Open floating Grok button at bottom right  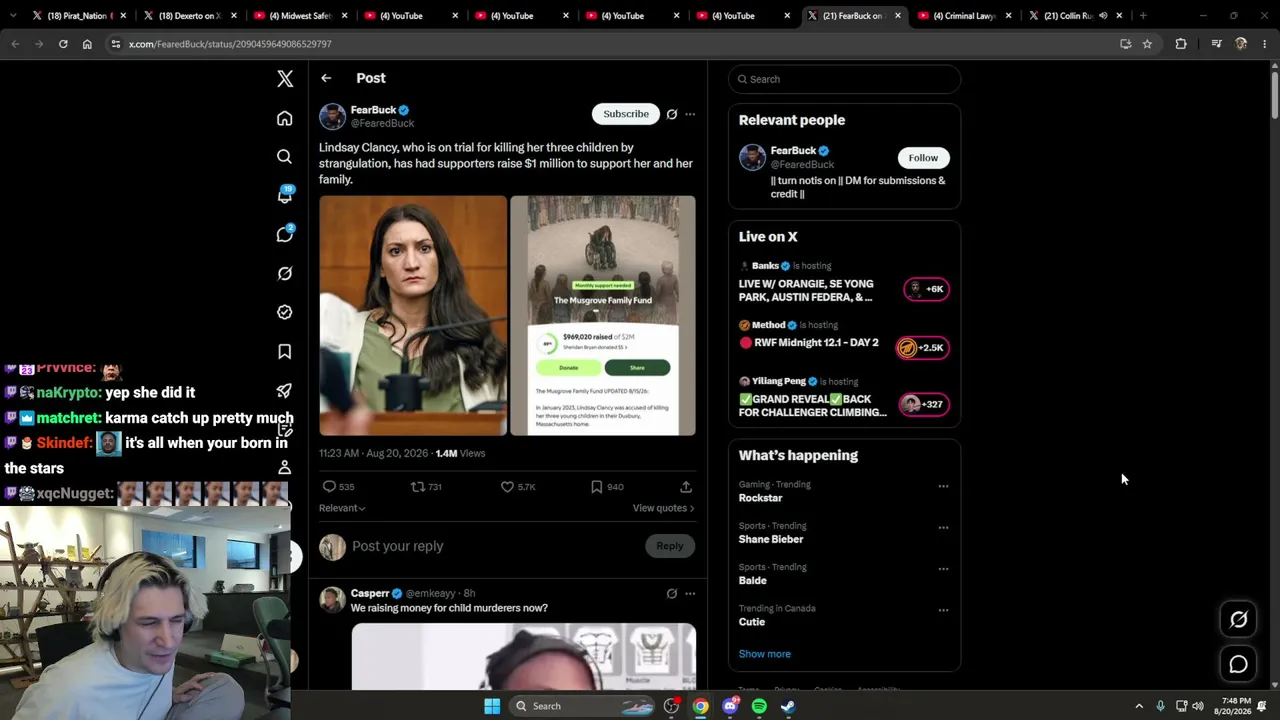1238,620
